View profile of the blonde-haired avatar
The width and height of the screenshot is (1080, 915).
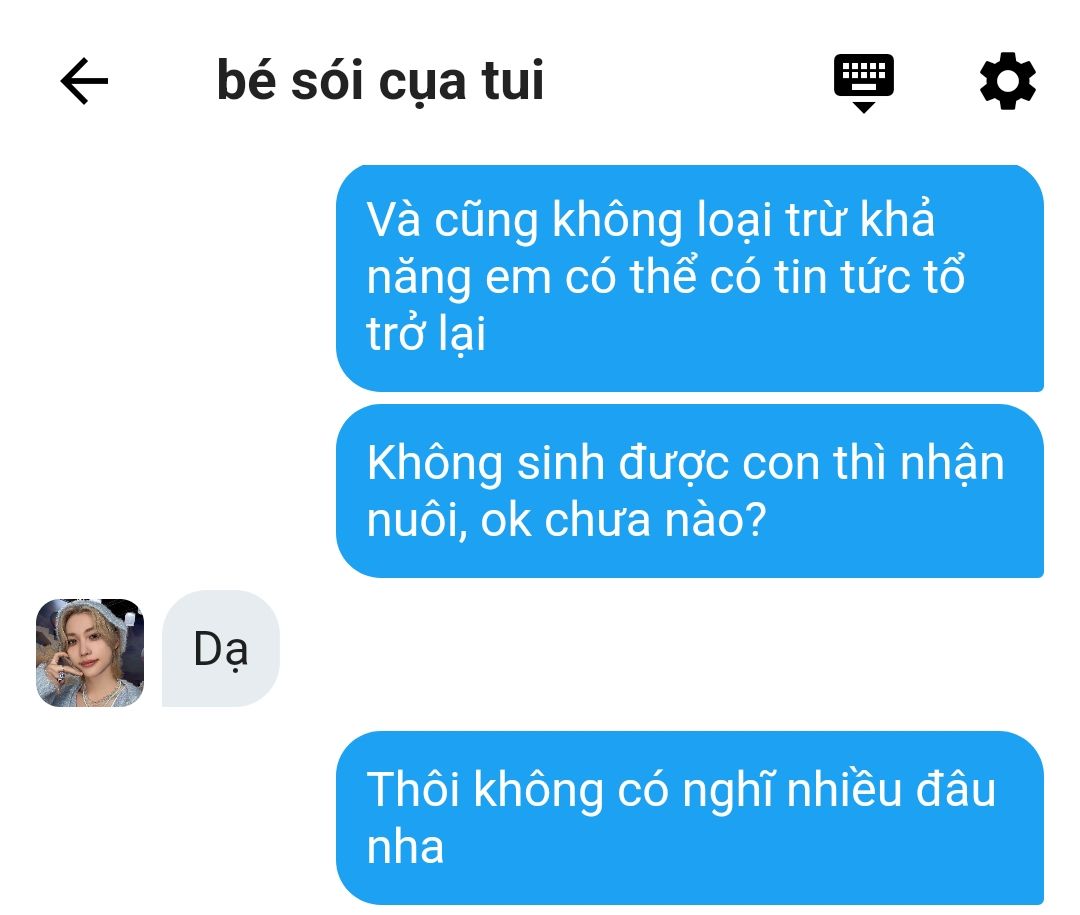[90, 652]
